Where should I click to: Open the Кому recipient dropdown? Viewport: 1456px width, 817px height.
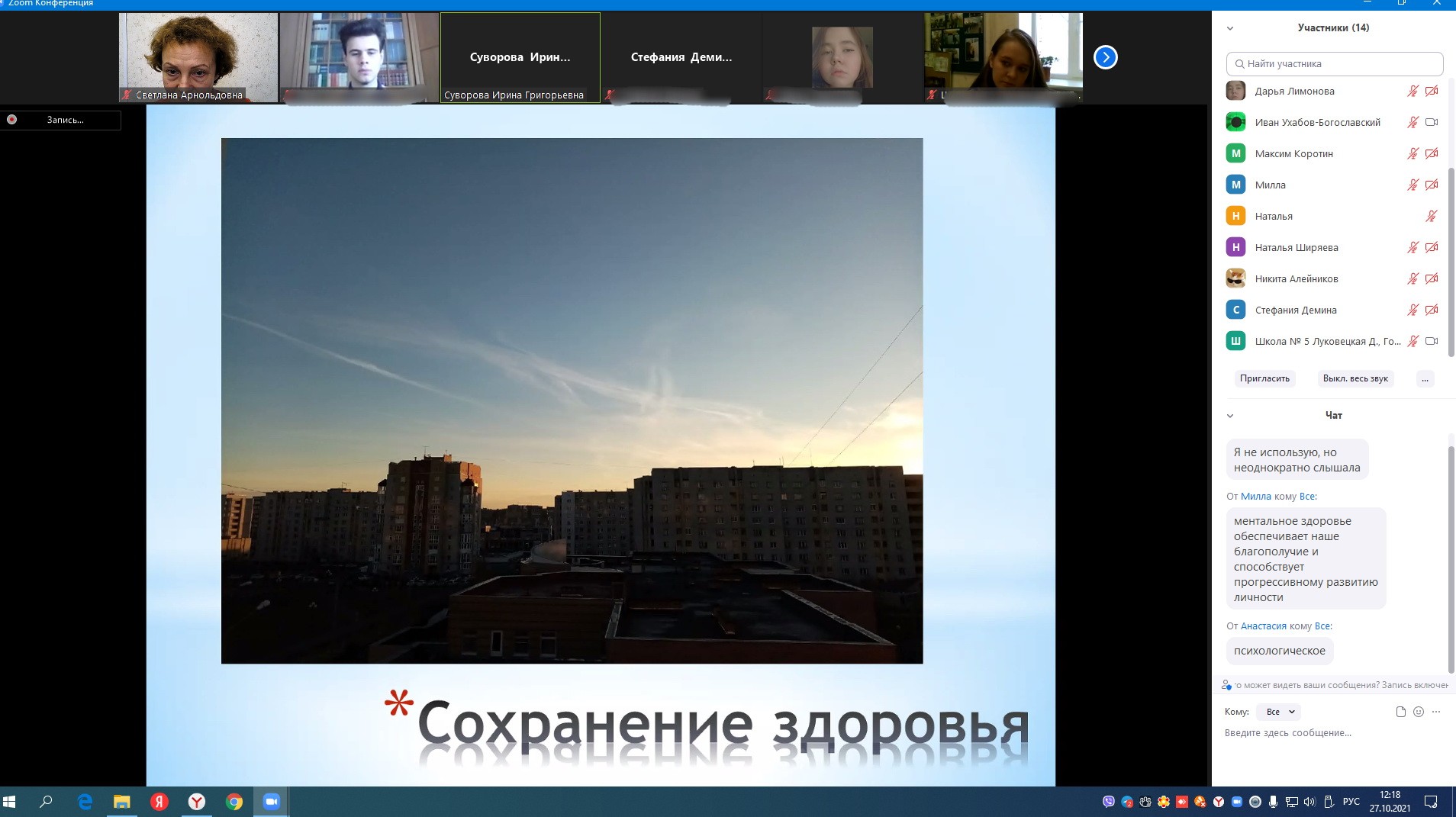pos(1280,712)
